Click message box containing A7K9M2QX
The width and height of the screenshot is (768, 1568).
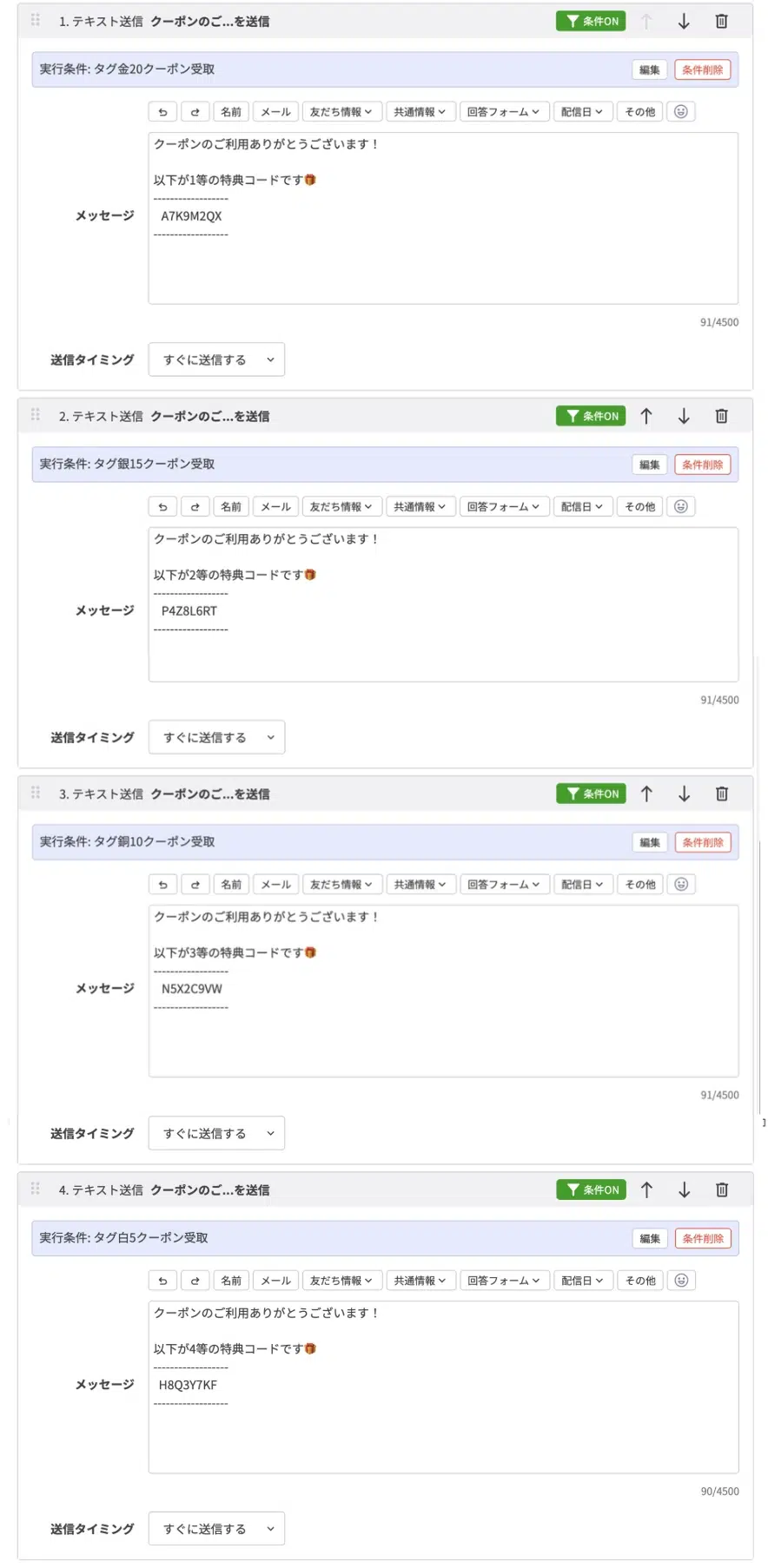point(443,219)
